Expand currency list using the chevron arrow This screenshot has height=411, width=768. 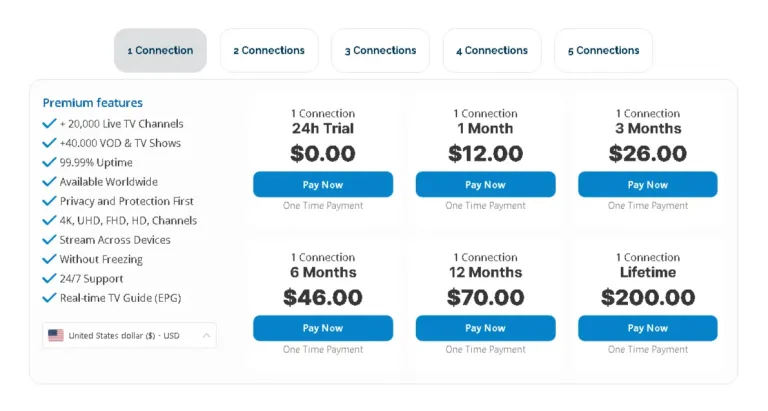click(206, 335)
